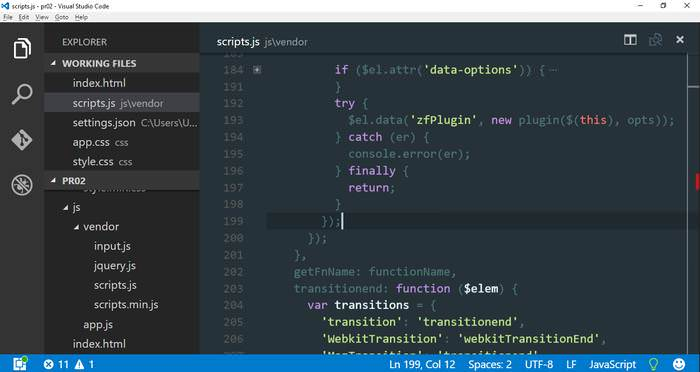Change indentation via Spaces: 2

click(x=490, y=364)
